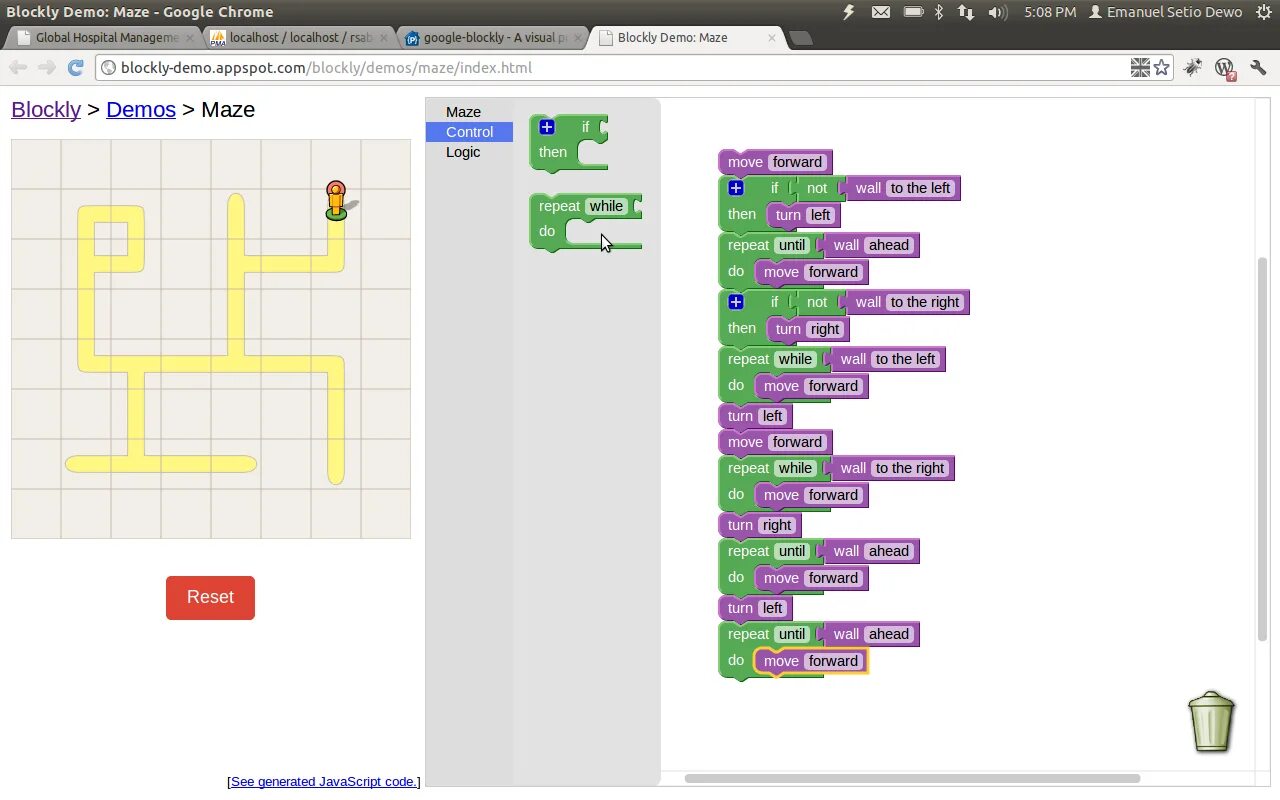
Task: Open 'to the left' dropdown in first if block
Action: coord(920,188)
